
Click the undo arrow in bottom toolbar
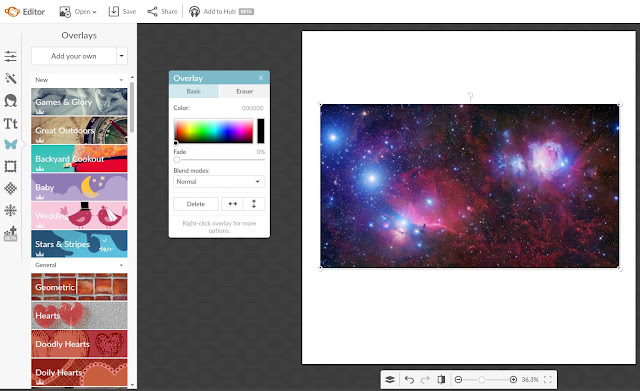click(x=409, y=380)
